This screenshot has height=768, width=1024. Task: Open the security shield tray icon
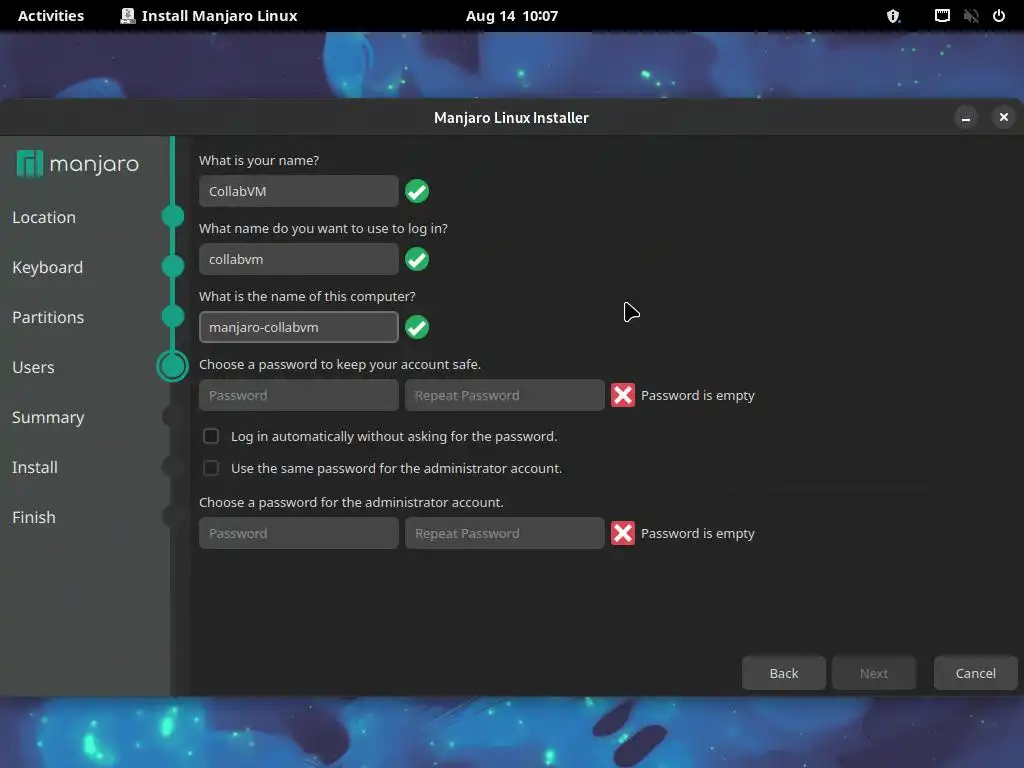[893, 16]
